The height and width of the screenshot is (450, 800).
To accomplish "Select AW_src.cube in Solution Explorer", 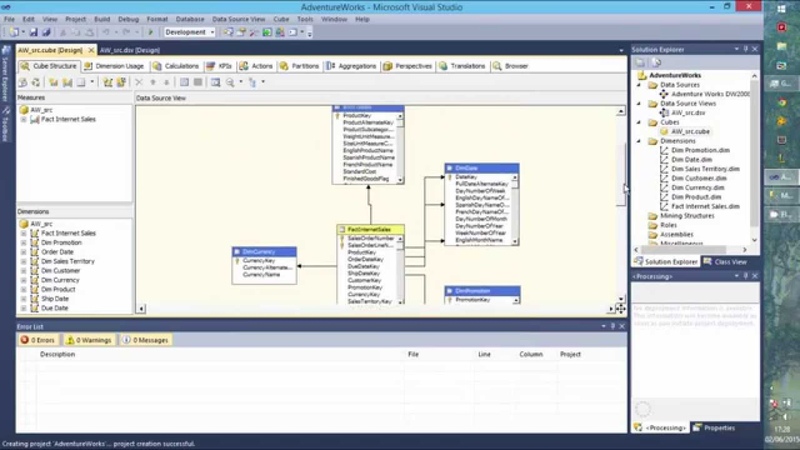I will click(690, 132).
